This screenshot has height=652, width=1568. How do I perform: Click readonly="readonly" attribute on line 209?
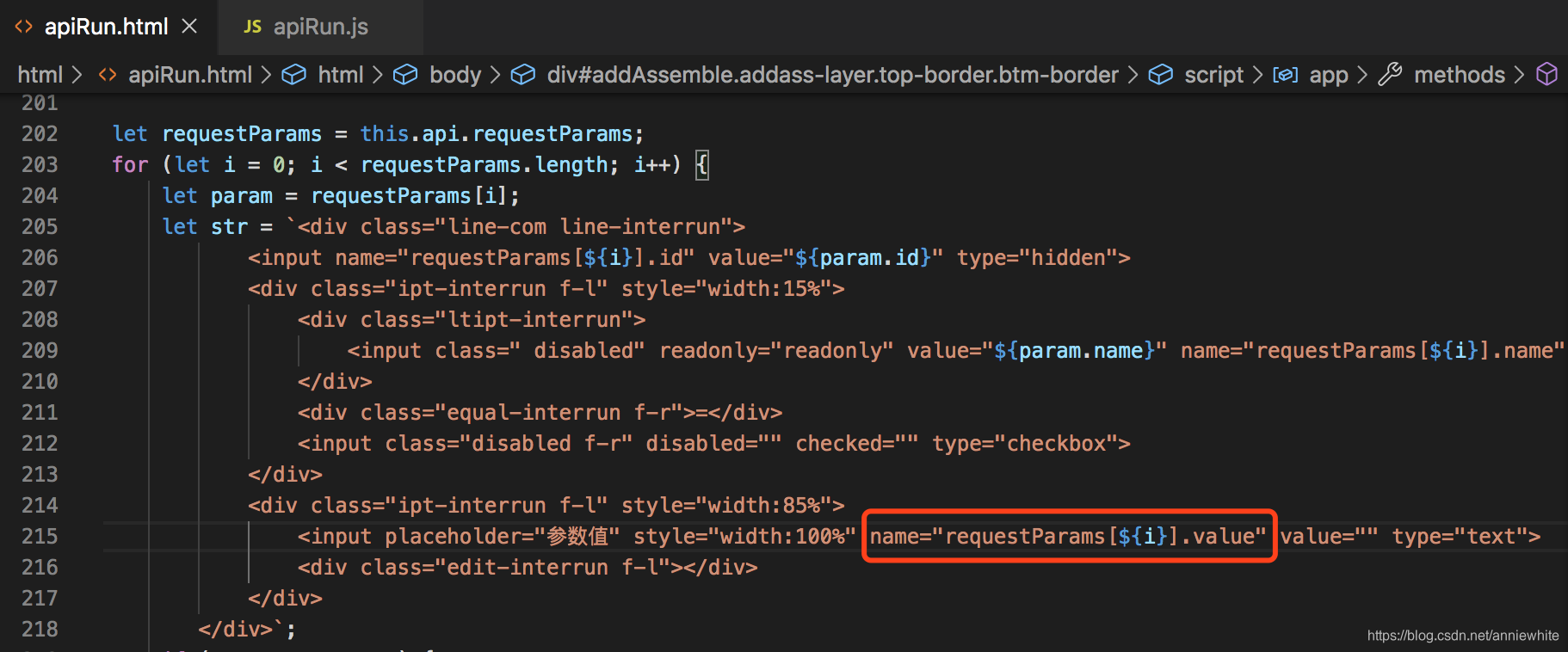coord(776,351)
